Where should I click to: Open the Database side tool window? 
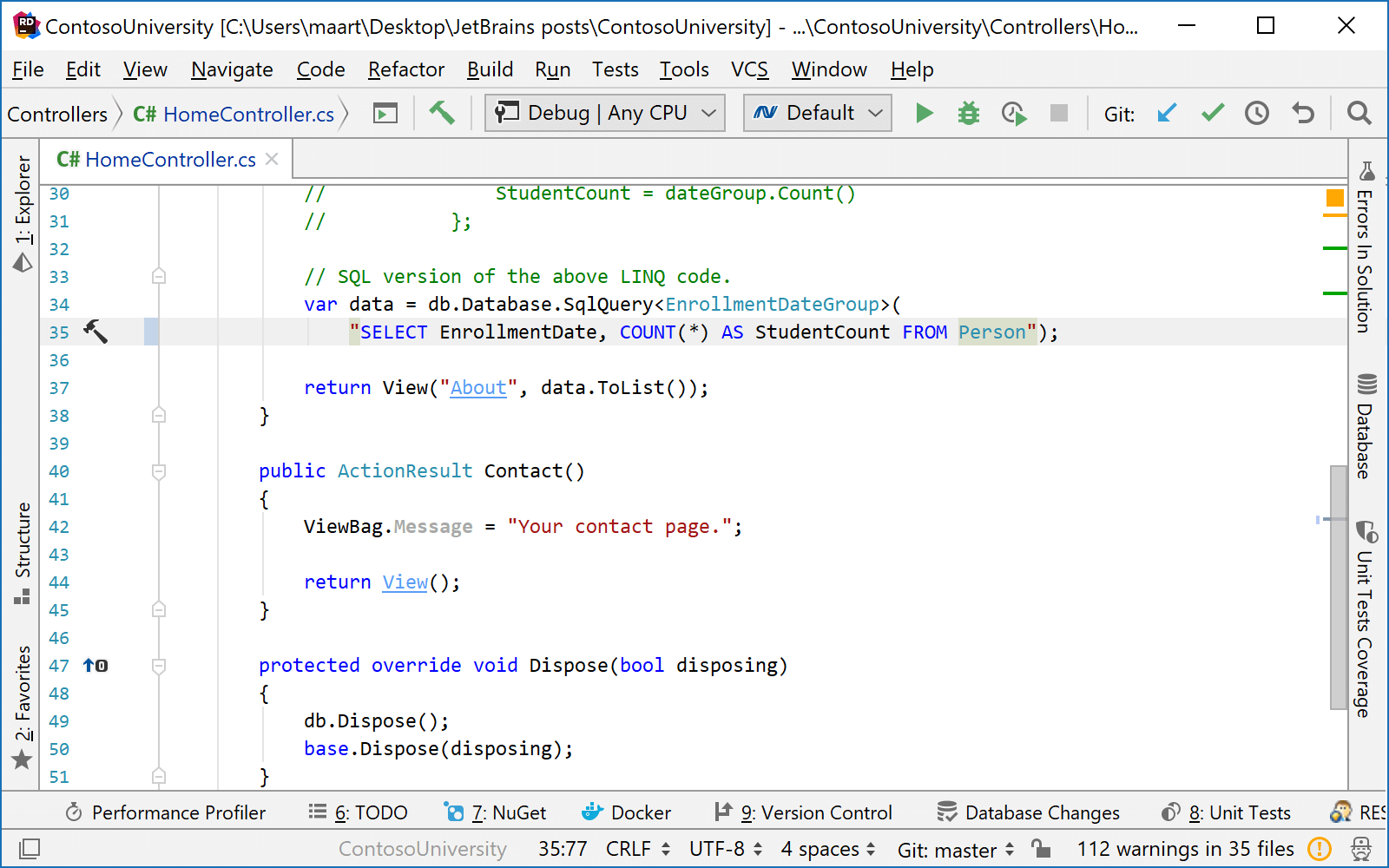pos(1366,425)
